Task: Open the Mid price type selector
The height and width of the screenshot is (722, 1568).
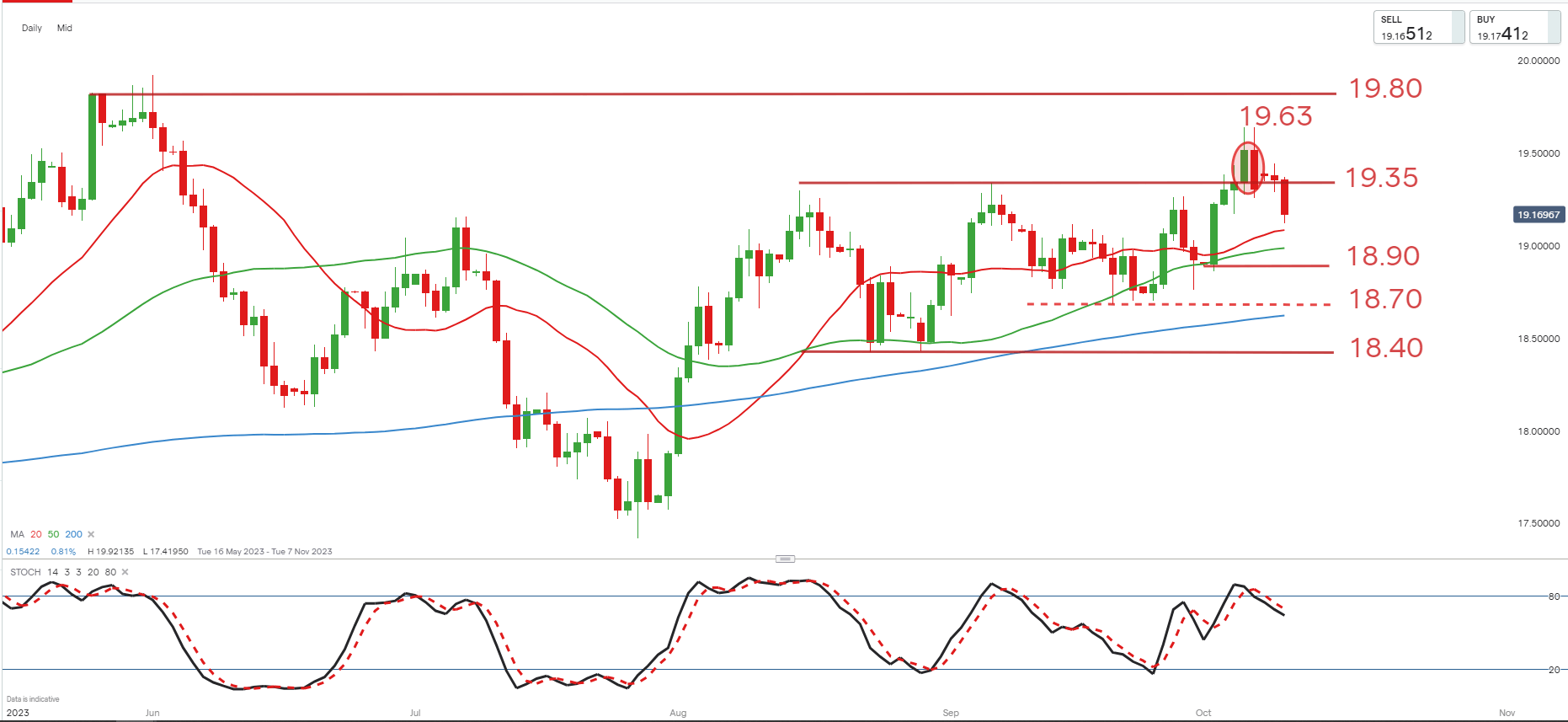Action: (65, 28)
